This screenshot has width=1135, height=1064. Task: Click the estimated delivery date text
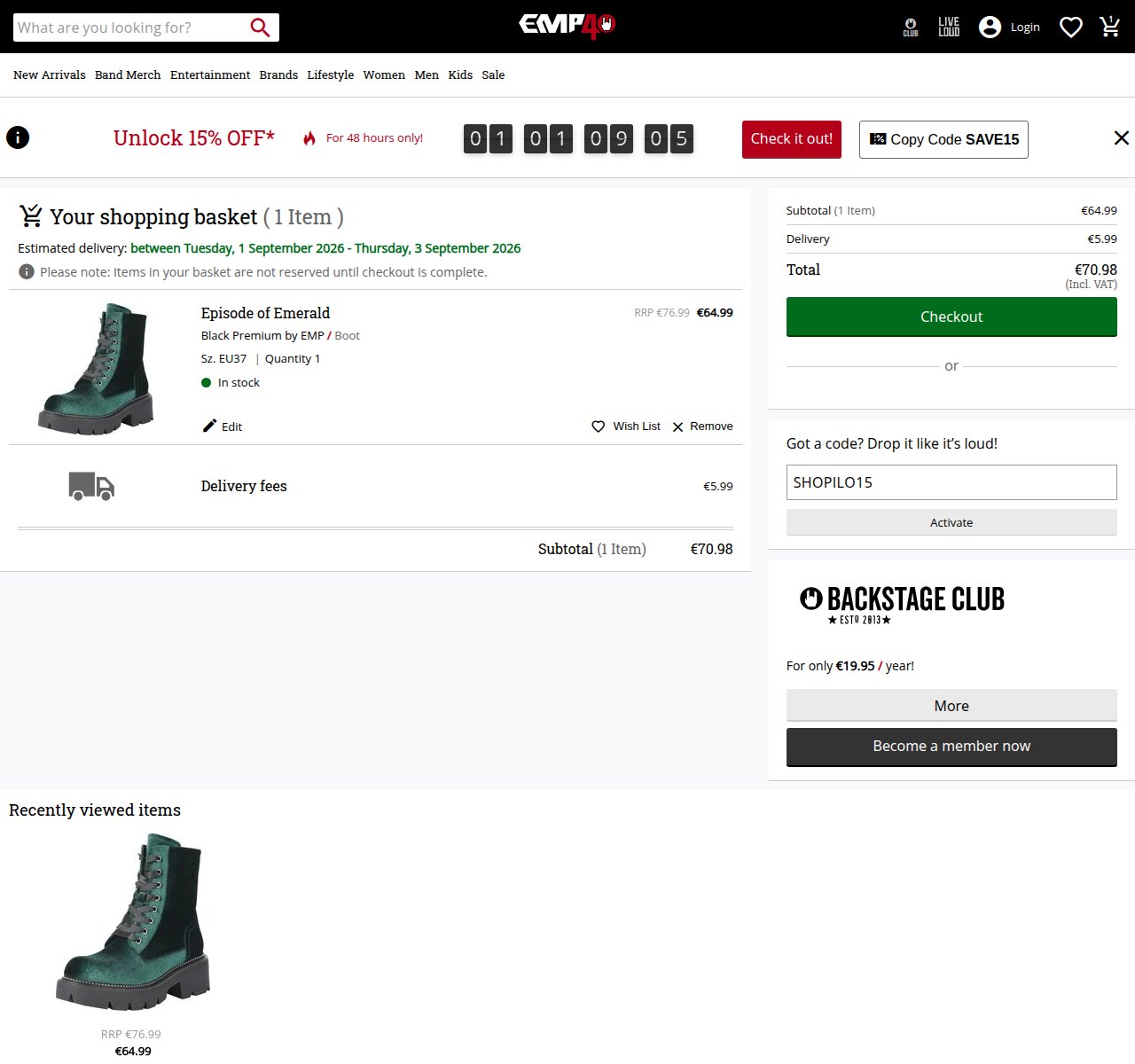pyautogui.click(x=325, y=248)
